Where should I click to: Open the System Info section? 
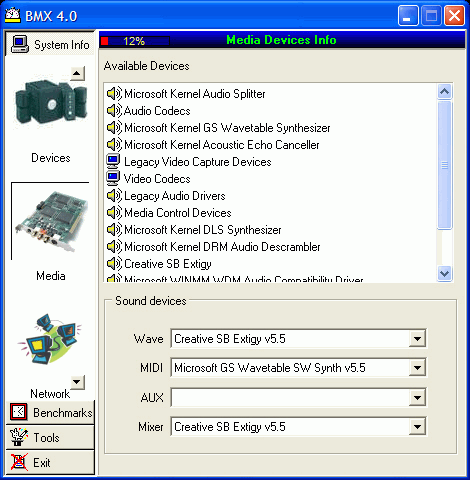50,44
